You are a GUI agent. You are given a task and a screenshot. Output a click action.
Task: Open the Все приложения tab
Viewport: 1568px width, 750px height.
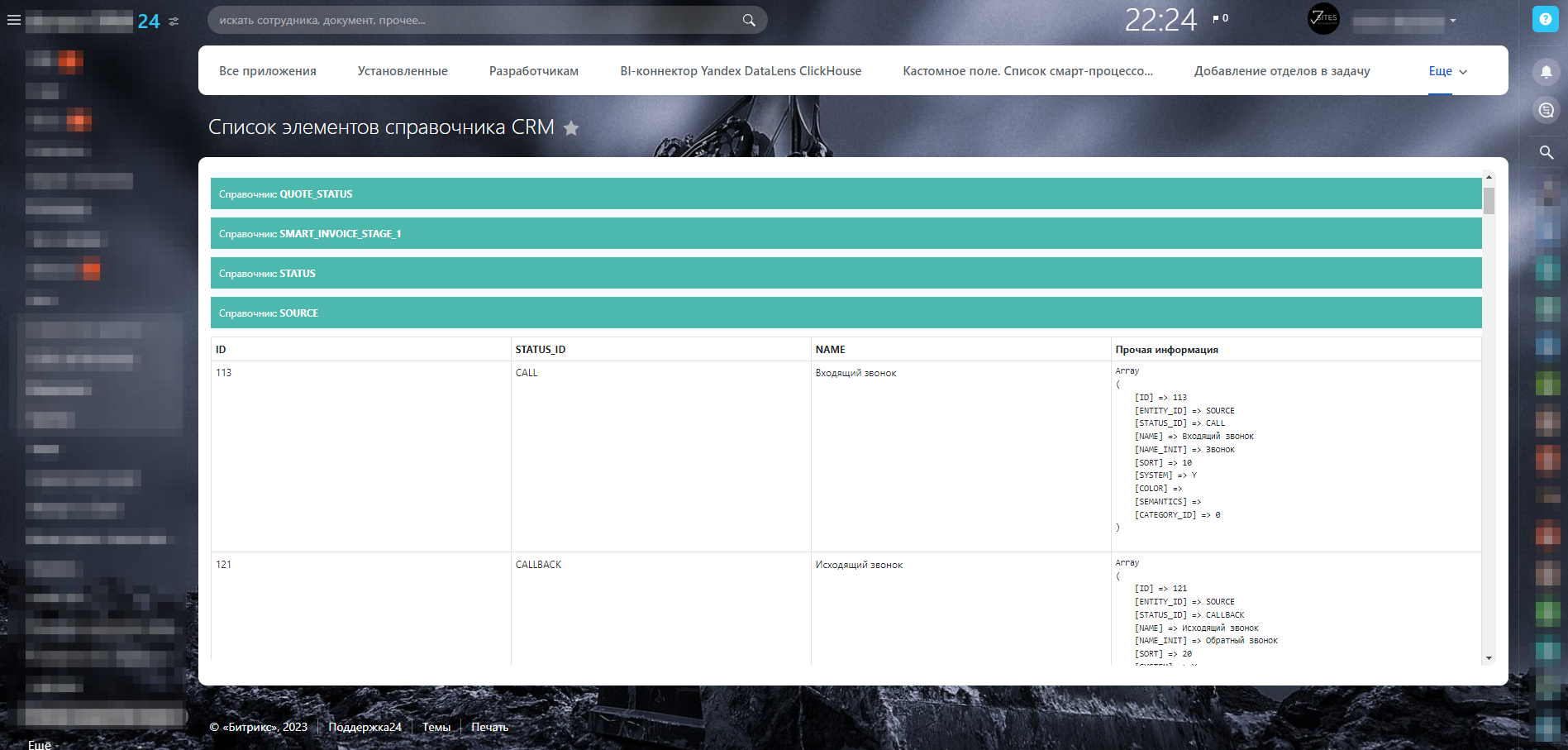(268, 71)
